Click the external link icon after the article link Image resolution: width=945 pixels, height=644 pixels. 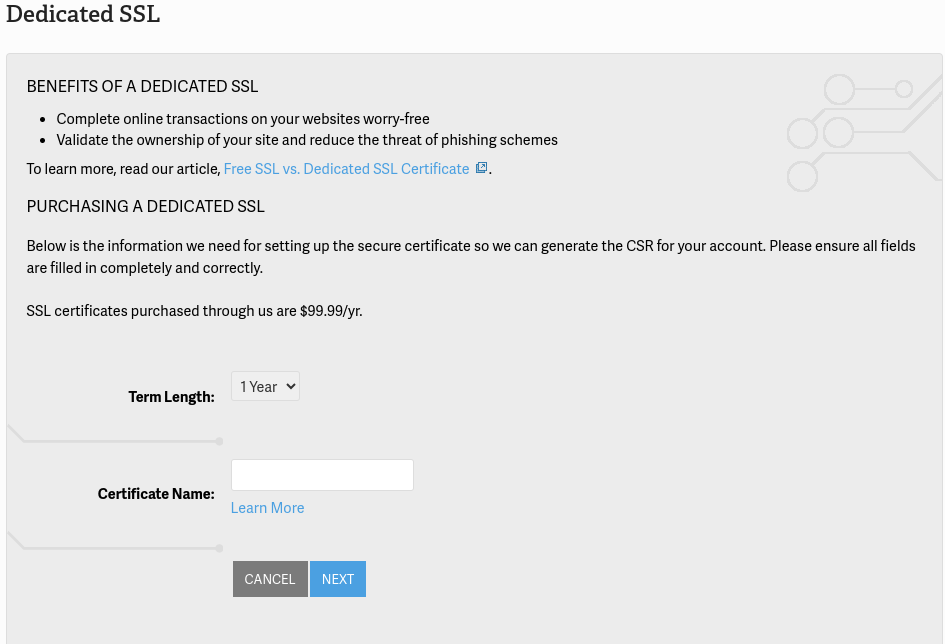[481, 168]
